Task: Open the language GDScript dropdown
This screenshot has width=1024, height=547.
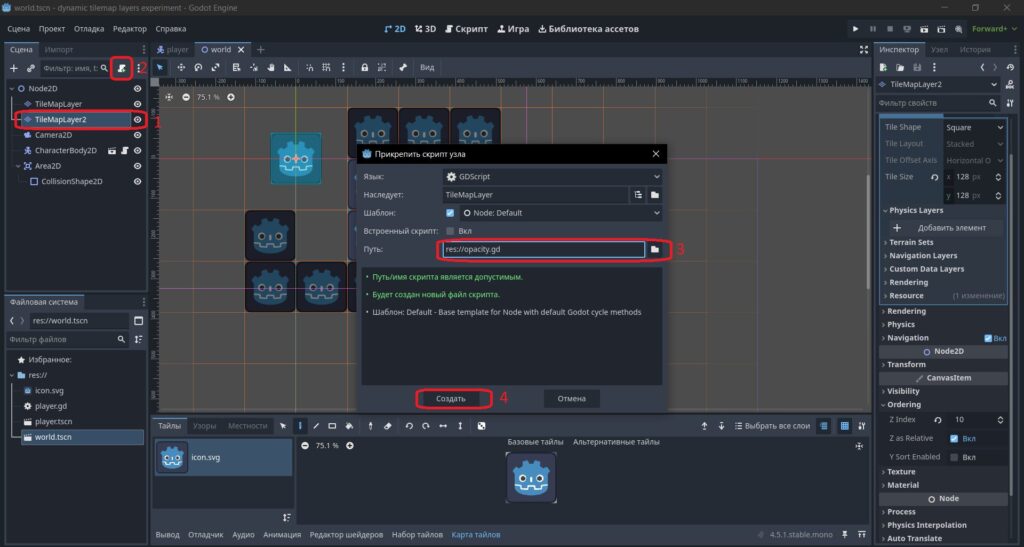Action: pyautogui.click(x=552, y=176)
